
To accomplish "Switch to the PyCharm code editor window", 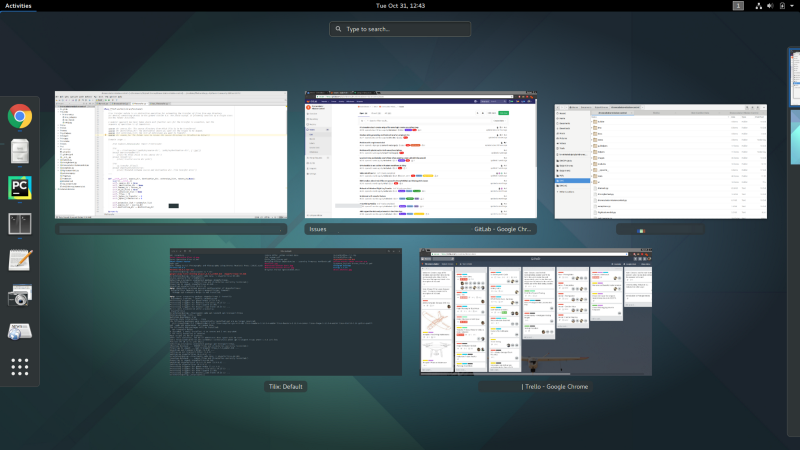I will 171,155.
